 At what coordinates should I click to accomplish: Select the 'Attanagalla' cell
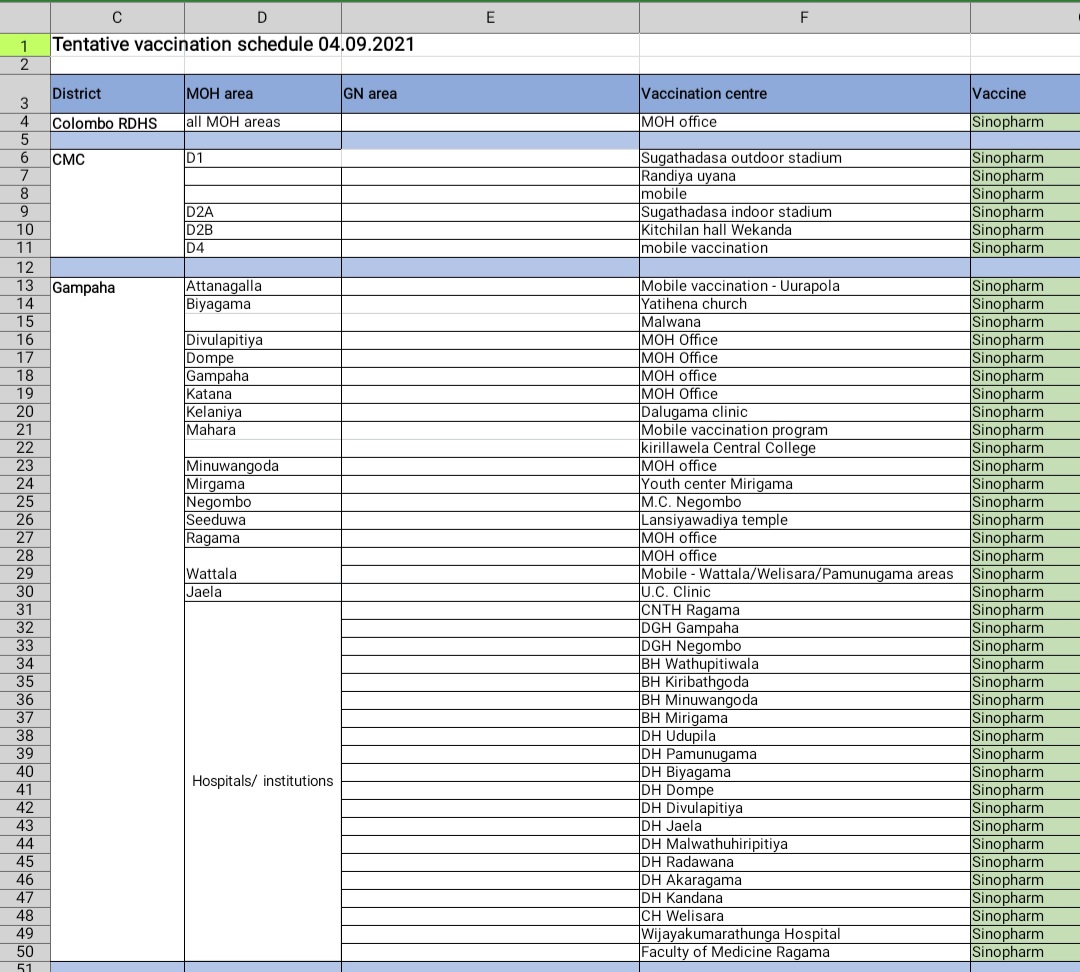coord(262,286)
